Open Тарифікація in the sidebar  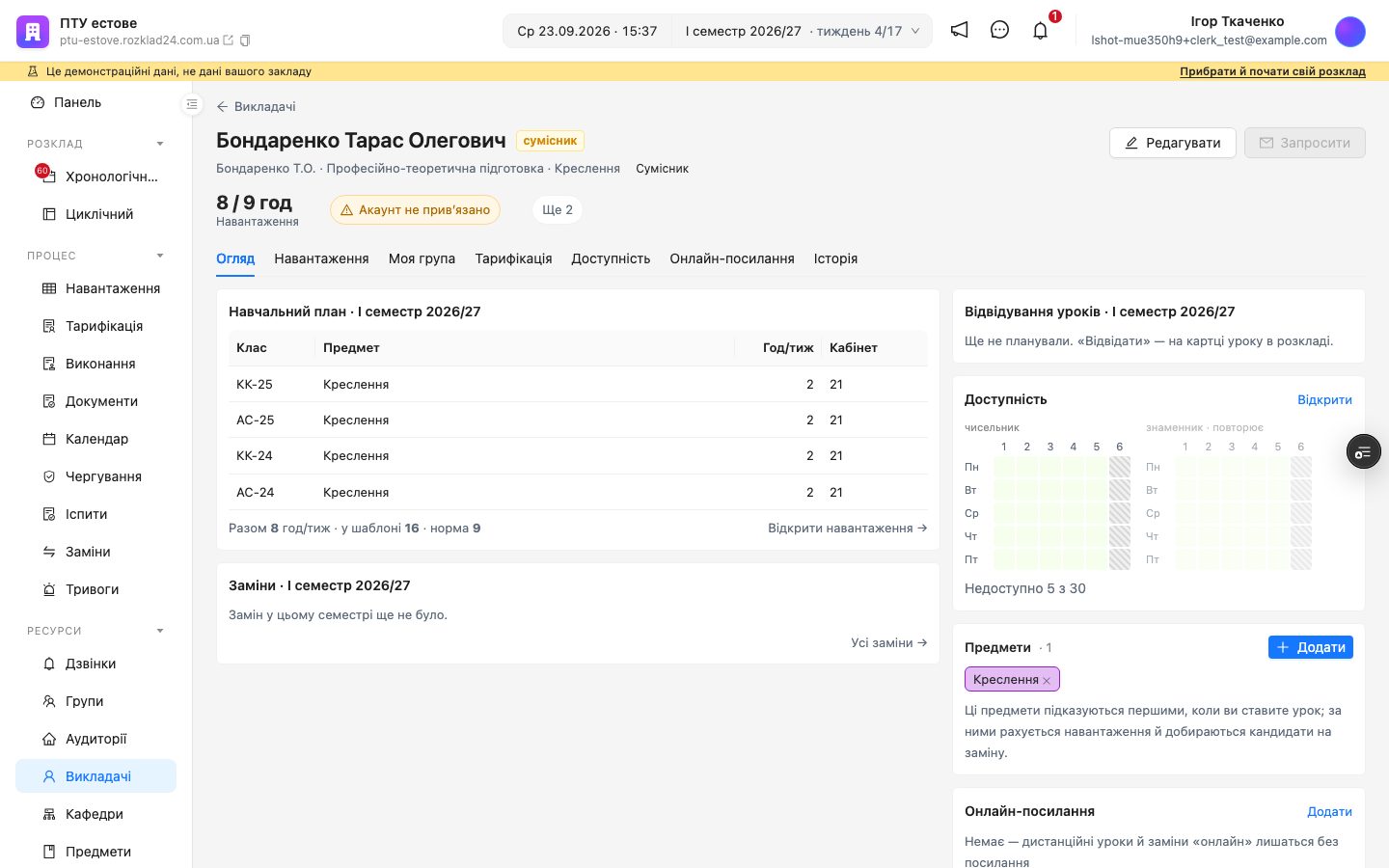pos(95,326)
